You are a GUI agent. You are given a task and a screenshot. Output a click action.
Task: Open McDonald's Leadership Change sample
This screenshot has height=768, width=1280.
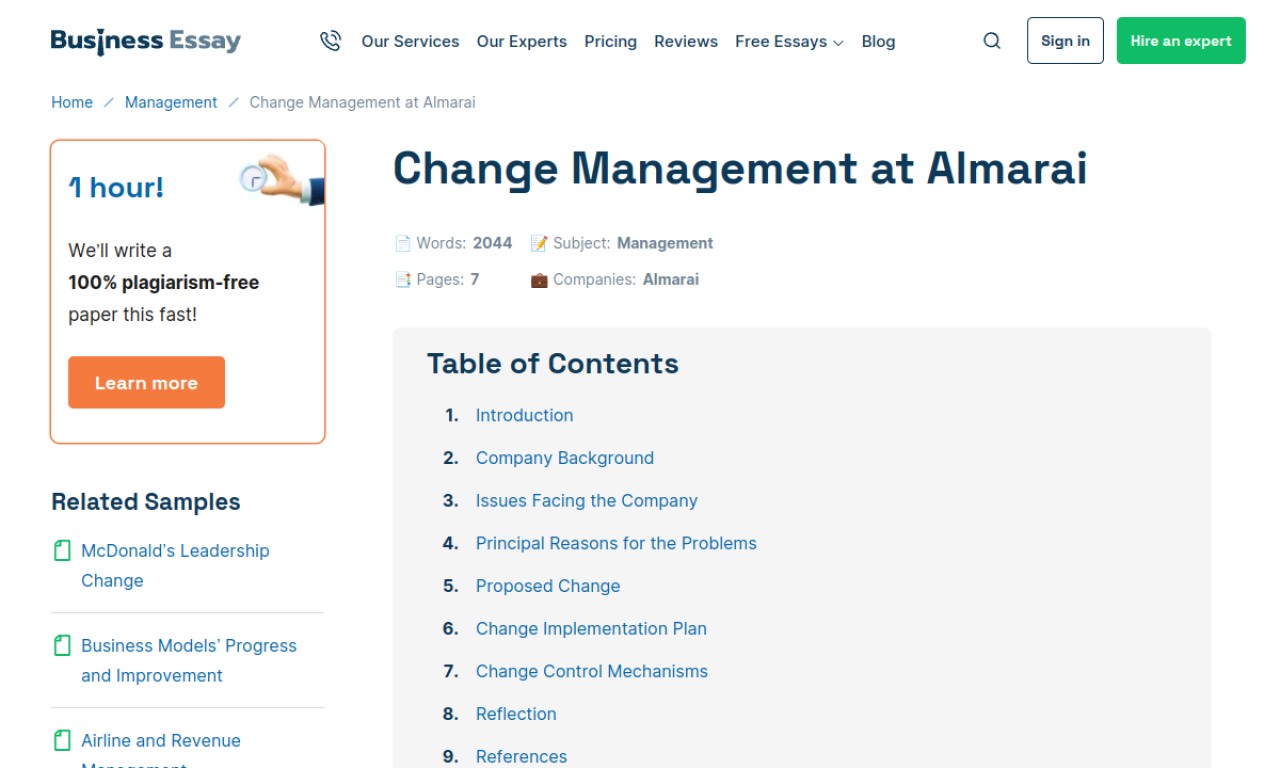(175, 566)
